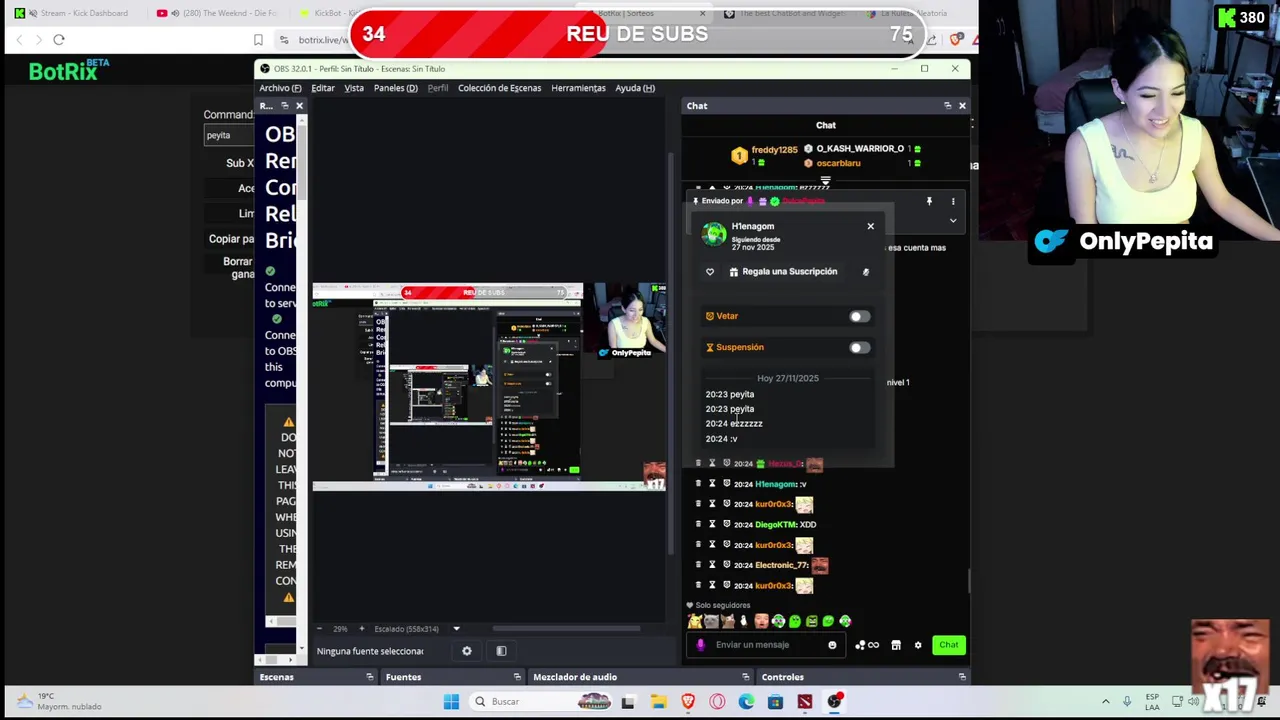This screenshot has height=720, width=1280.
Task: Click DiegoKTM username in chat
Action: pyautogui.click(x=775, y=525)
